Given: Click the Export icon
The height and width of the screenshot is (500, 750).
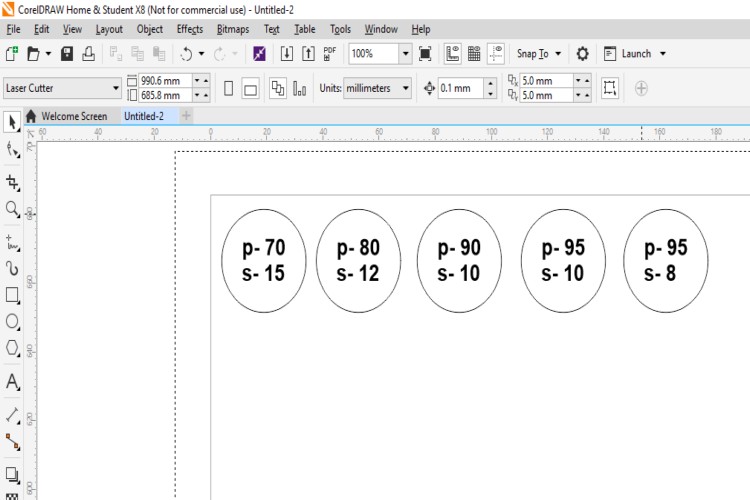Looking at the screenshot, I should click(309, 54).
